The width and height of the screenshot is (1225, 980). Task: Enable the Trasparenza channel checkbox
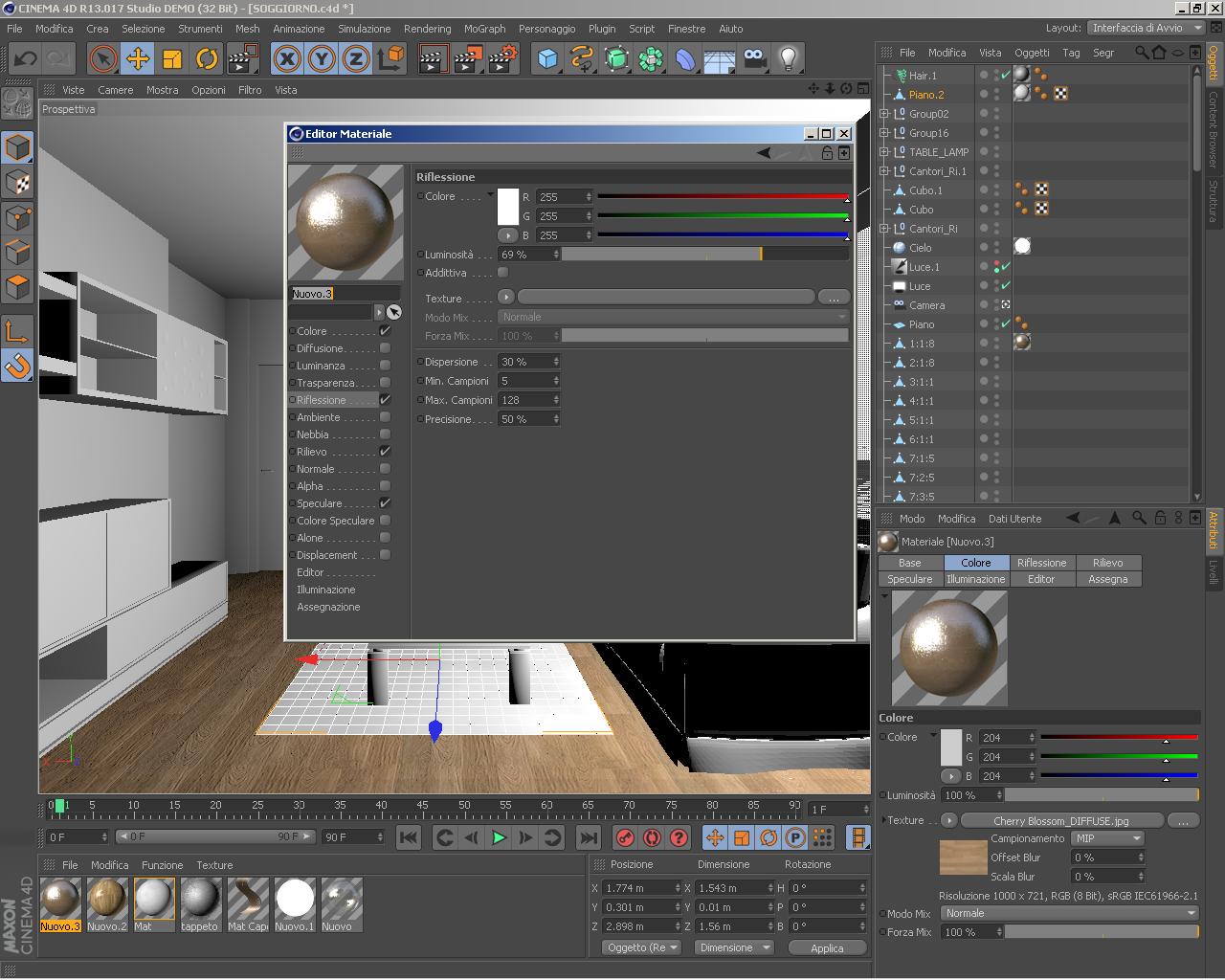tap(385, 383)
